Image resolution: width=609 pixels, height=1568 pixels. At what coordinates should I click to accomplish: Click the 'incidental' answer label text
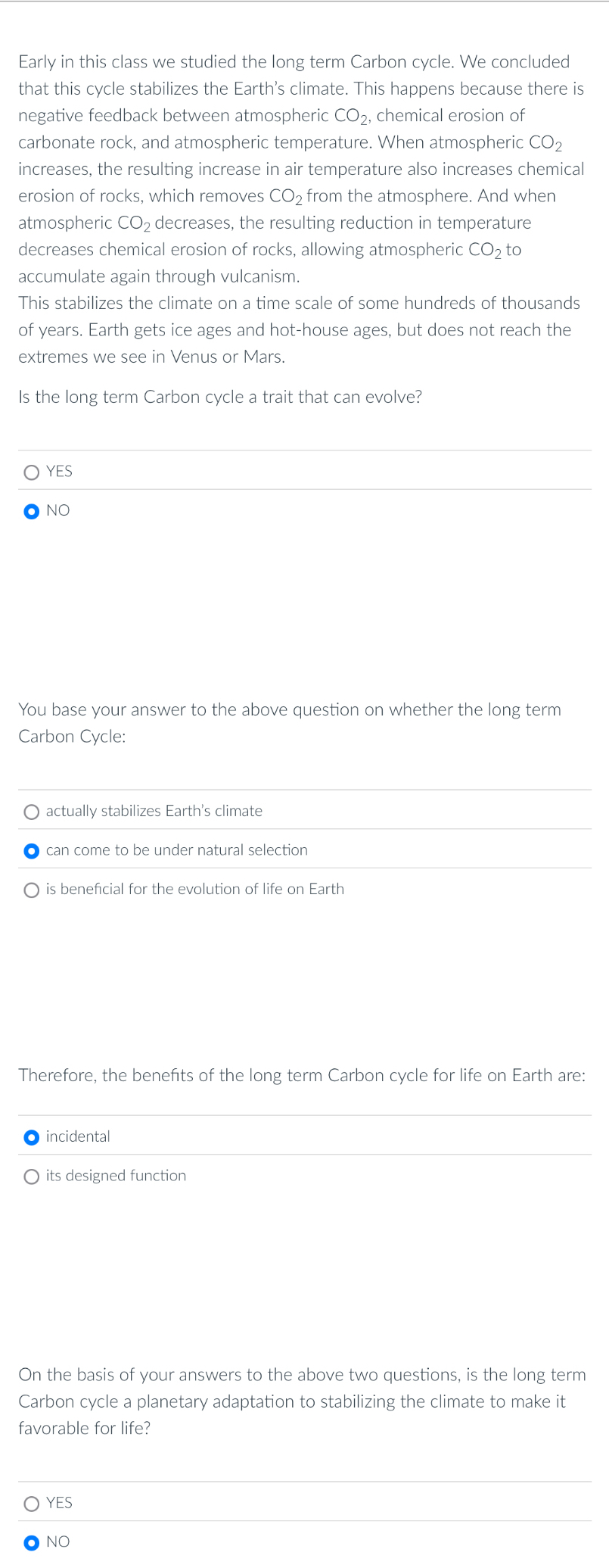78,1137
